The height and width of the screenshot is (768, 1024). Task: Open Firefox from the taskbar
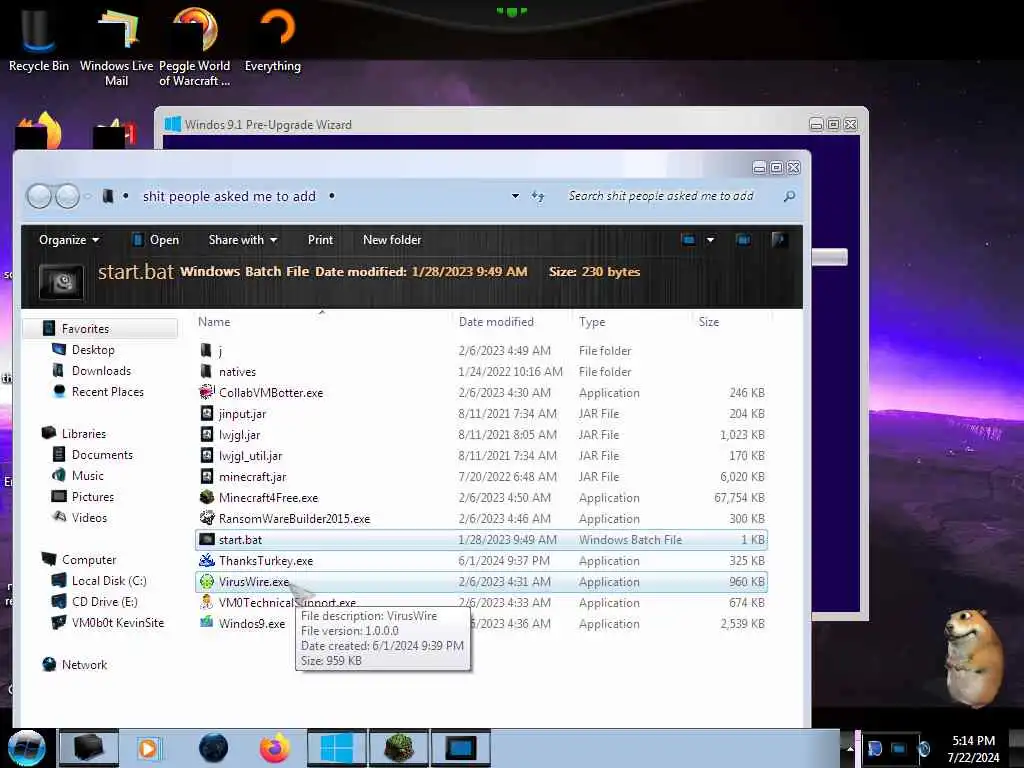click(275, 748)
